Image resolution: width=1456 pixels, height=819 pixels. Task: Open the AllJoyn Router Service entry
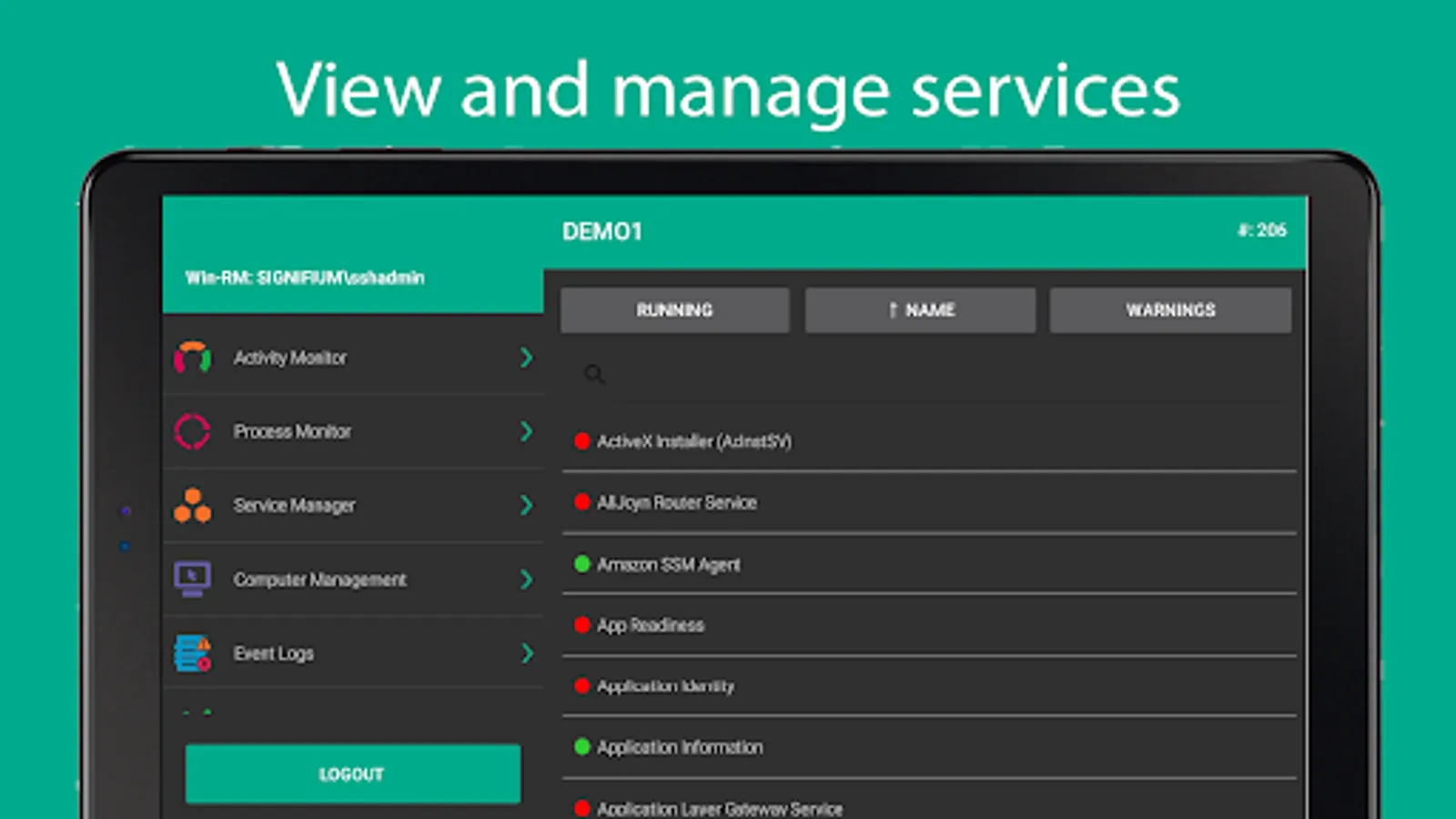pyautogui.click(x=676, y=502)
